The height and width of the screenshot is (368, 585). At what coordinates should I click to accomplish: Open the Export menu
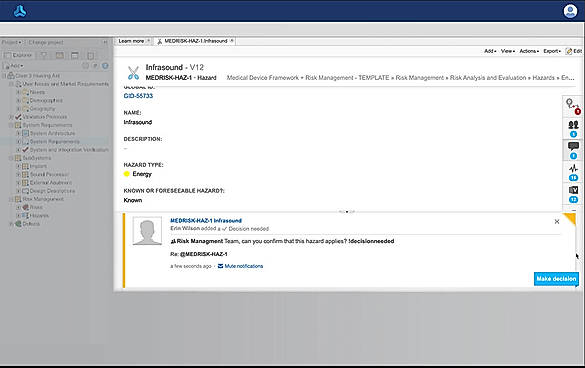point(552,51)
